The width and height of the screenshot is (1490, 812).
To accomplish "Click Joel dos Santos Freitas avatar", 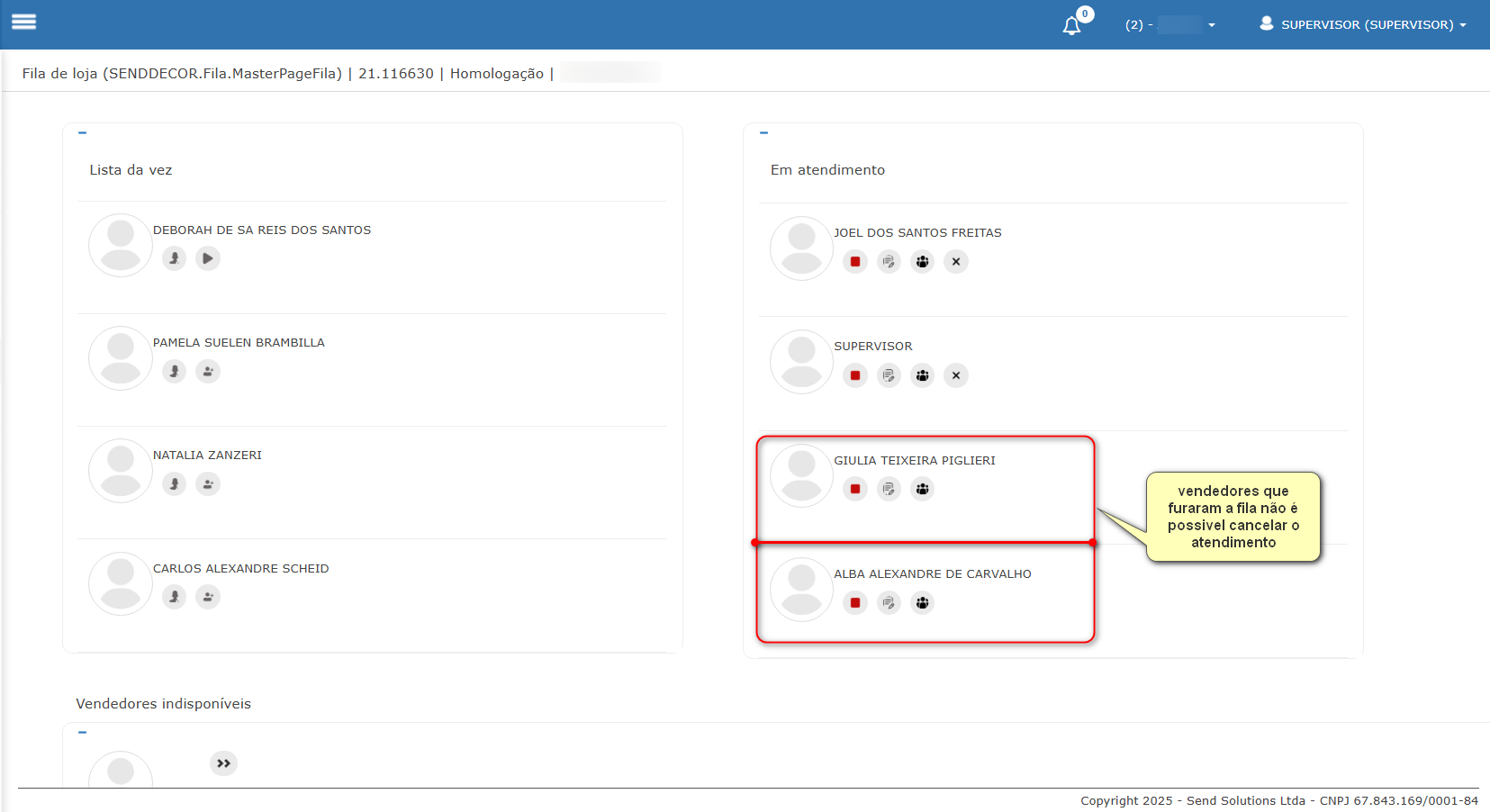I will (x=801, y=248).
